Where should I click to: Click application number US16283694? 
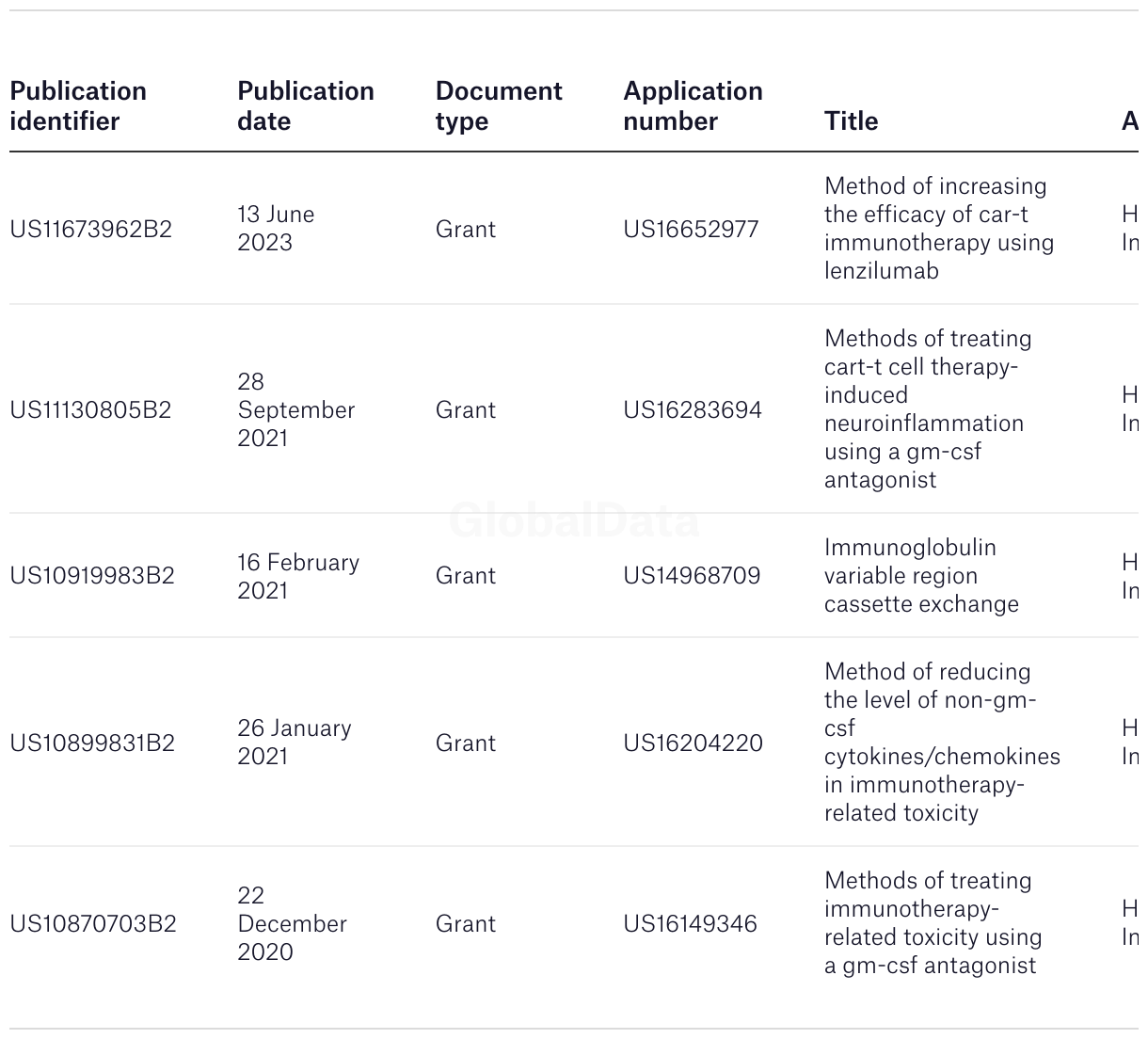(x=693, y=410)
